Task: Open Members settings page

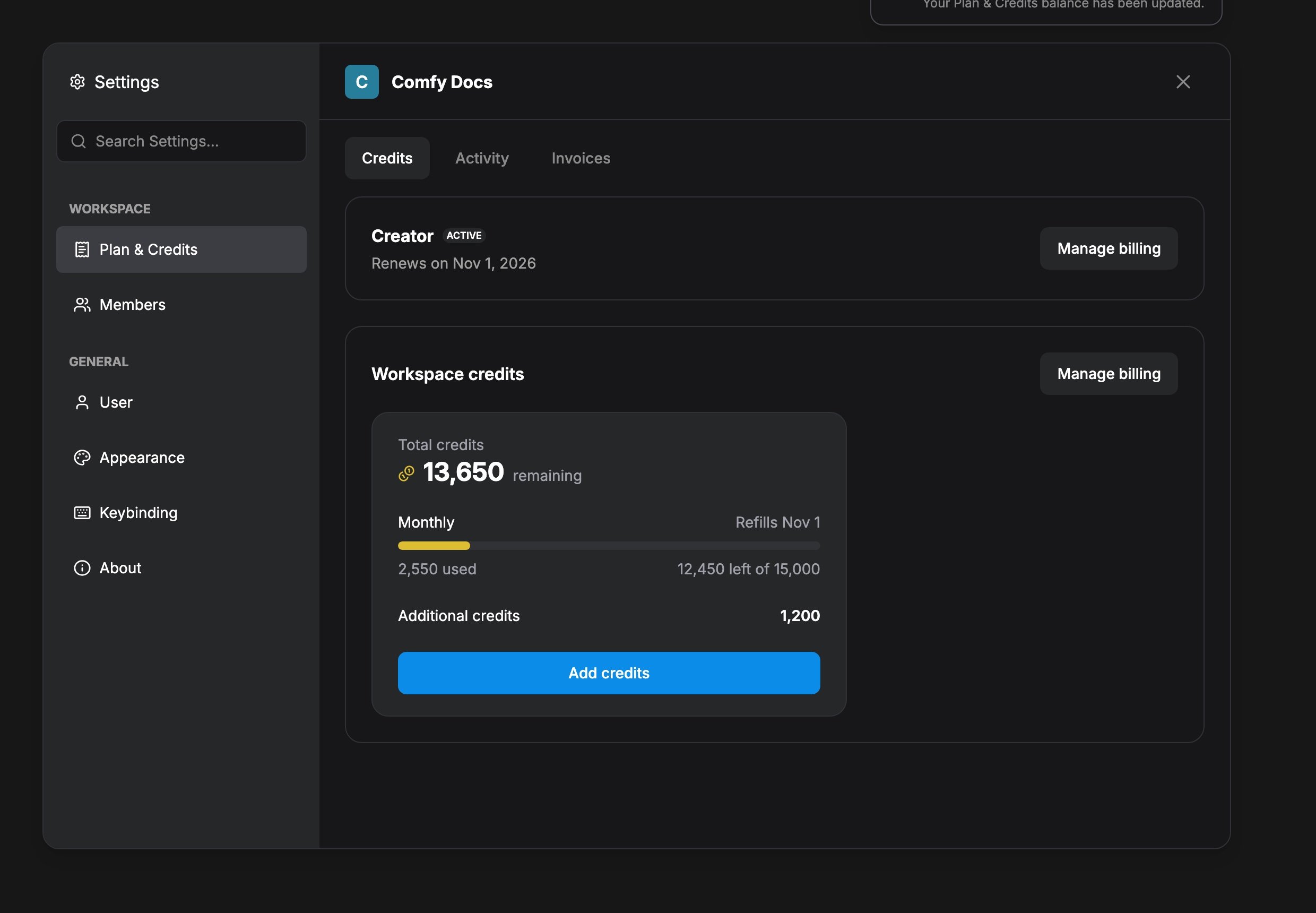Action: [x=181, y=305]
